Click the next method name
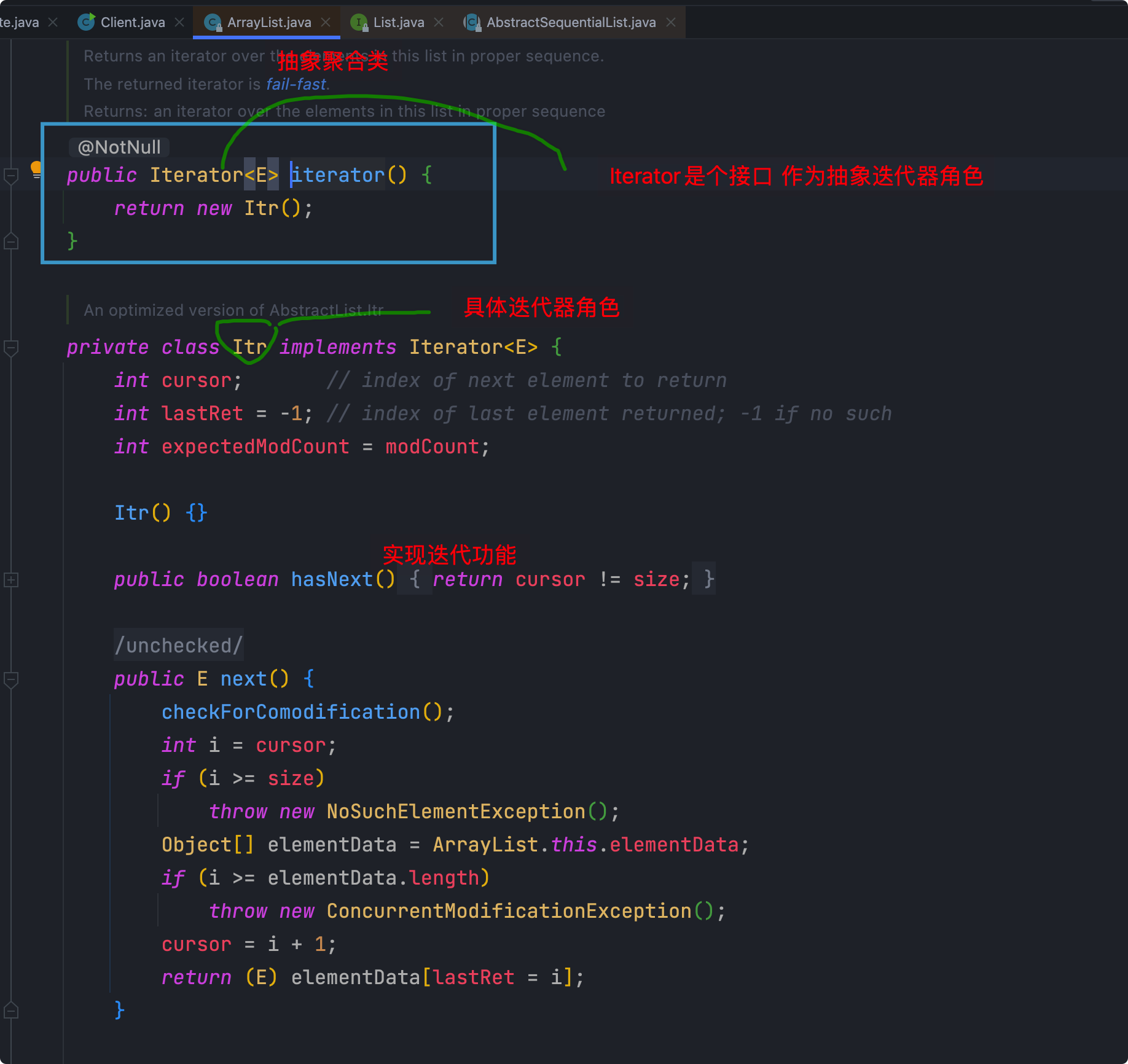This screenshot has width=1128, height=1064. tap(243, 679)
